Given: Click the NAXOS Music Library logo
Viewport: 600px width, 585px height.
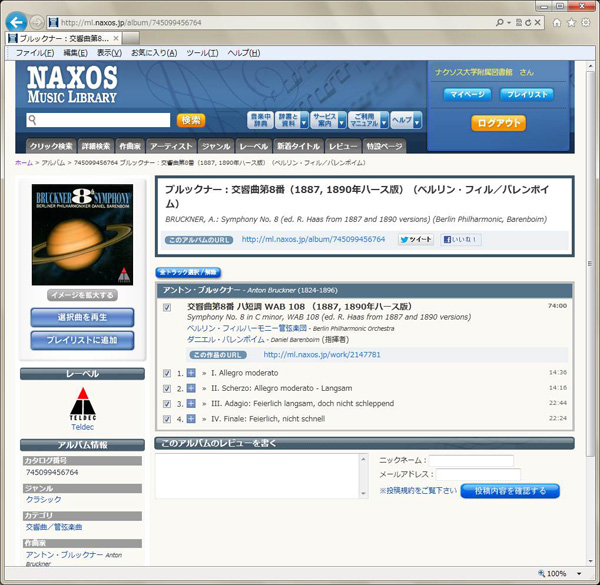Looking at the screenshot, I should 72,85.
